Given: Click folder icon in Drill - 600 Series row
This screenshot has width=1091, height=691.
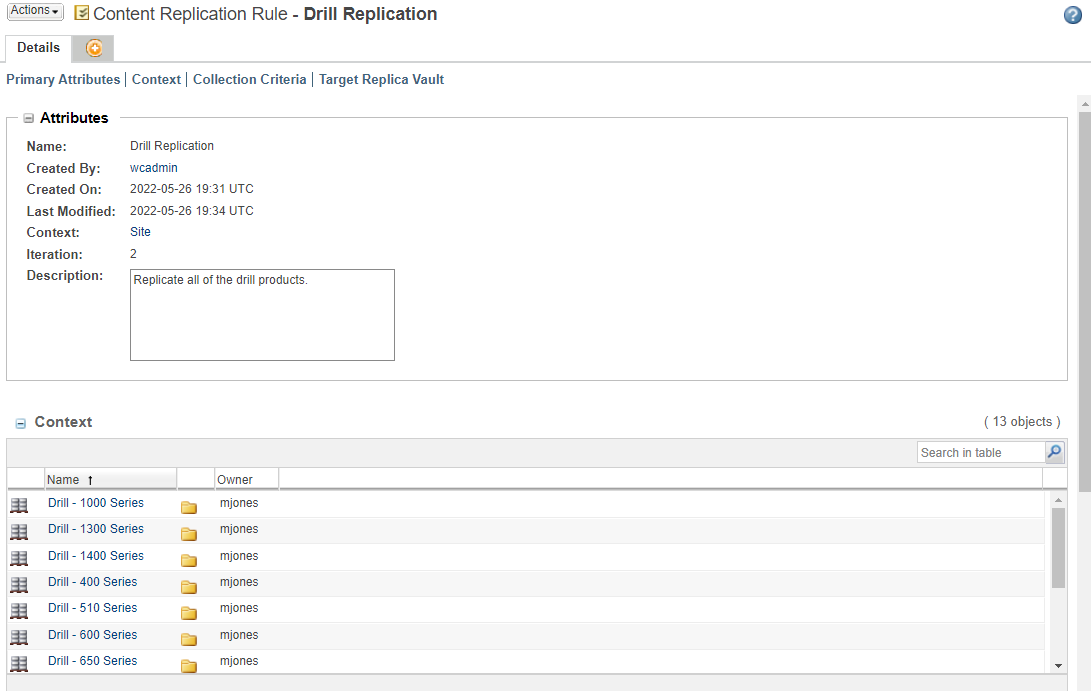Looking at the screenshot, I should point(189,639).
